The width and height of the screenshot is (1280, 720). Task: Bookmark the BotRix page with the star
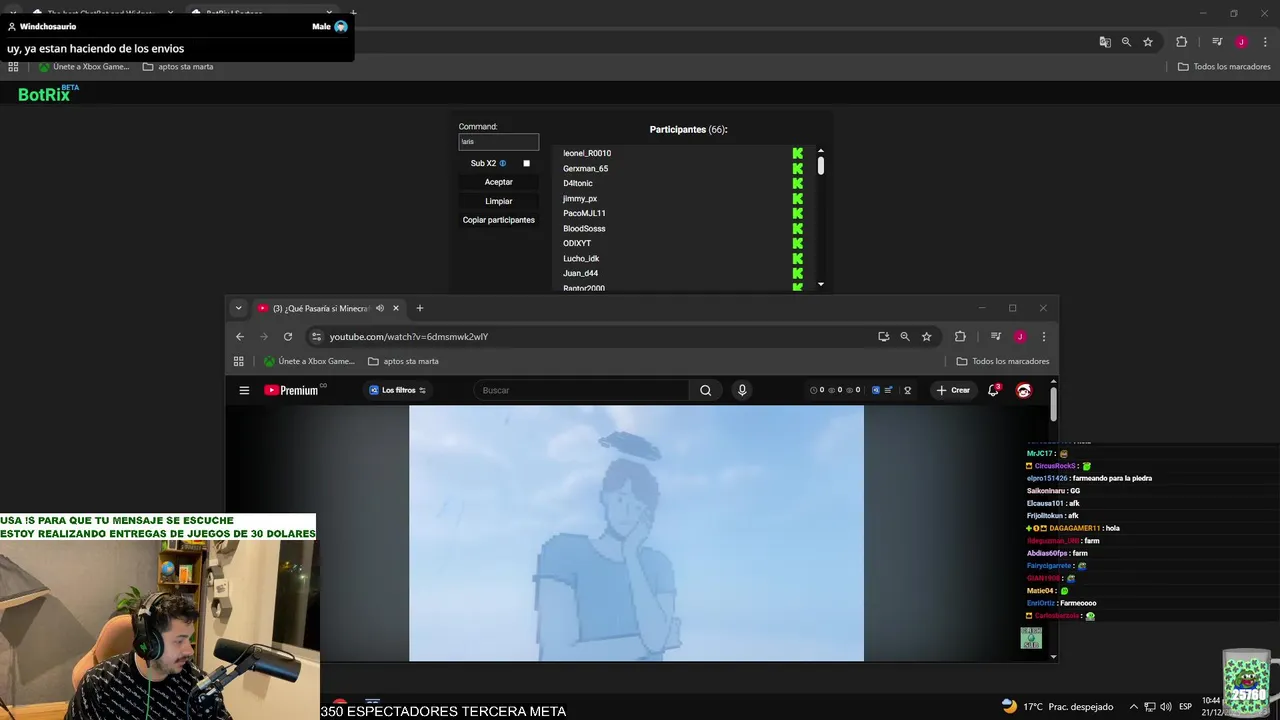coord(1148,42)
